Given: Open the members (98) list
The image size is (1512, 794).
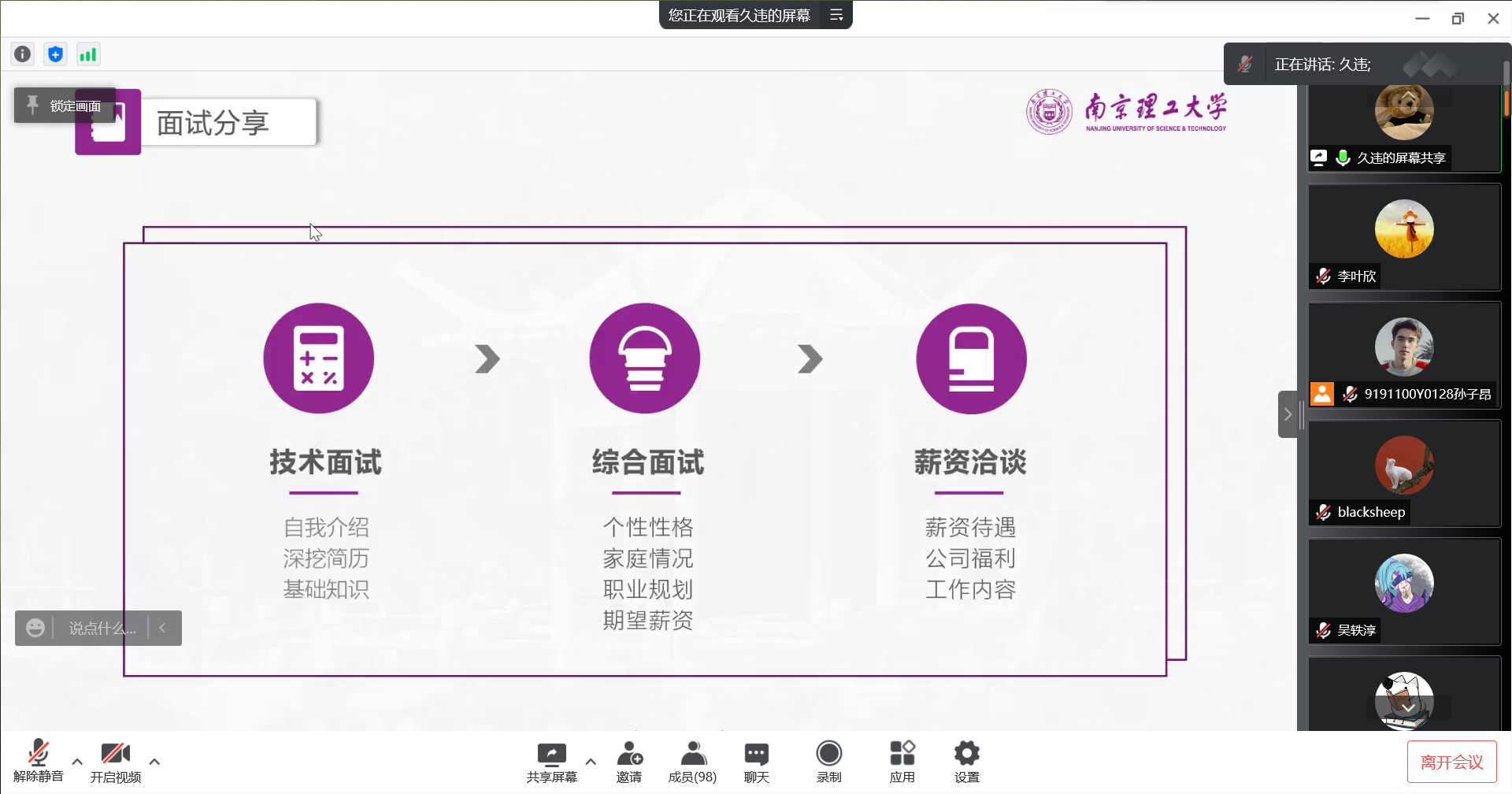Looking at the screenshot, I should point(692,762).
